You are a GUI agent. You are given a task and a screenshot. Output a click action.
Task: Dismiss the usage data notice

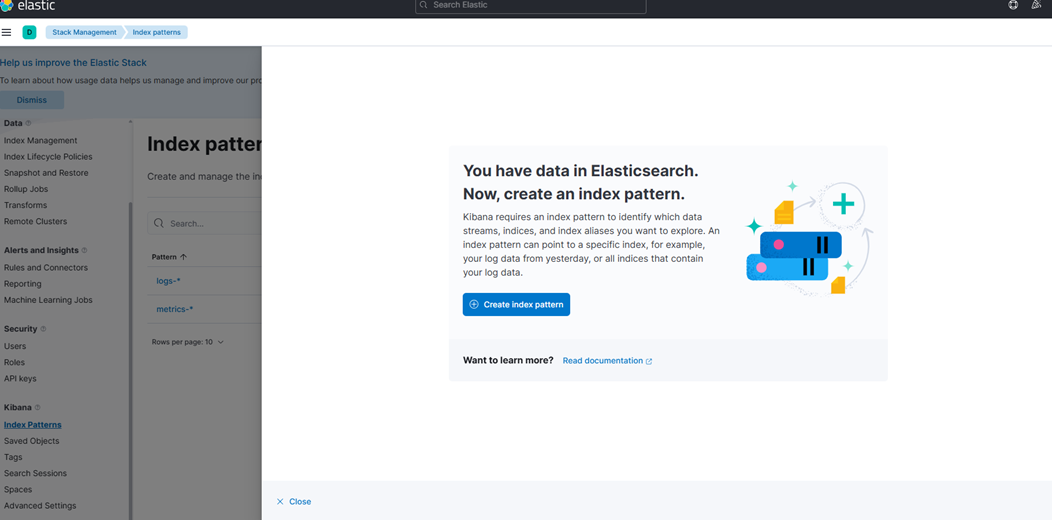(32, 100)
